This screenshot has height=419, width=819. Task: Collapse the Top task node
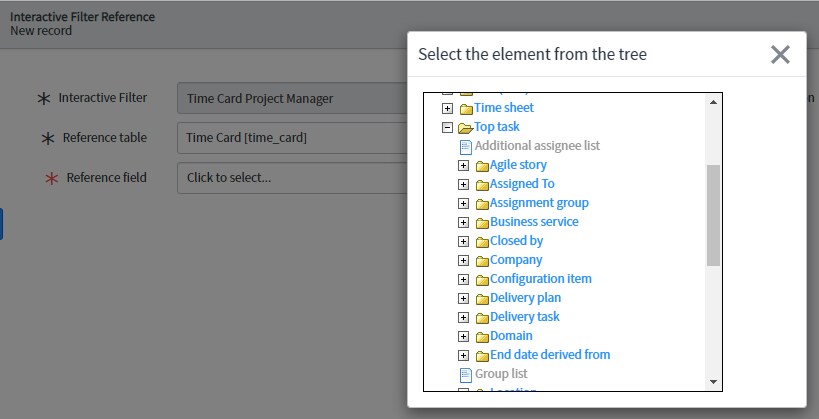pyautogui.click(x=447, y=127)
